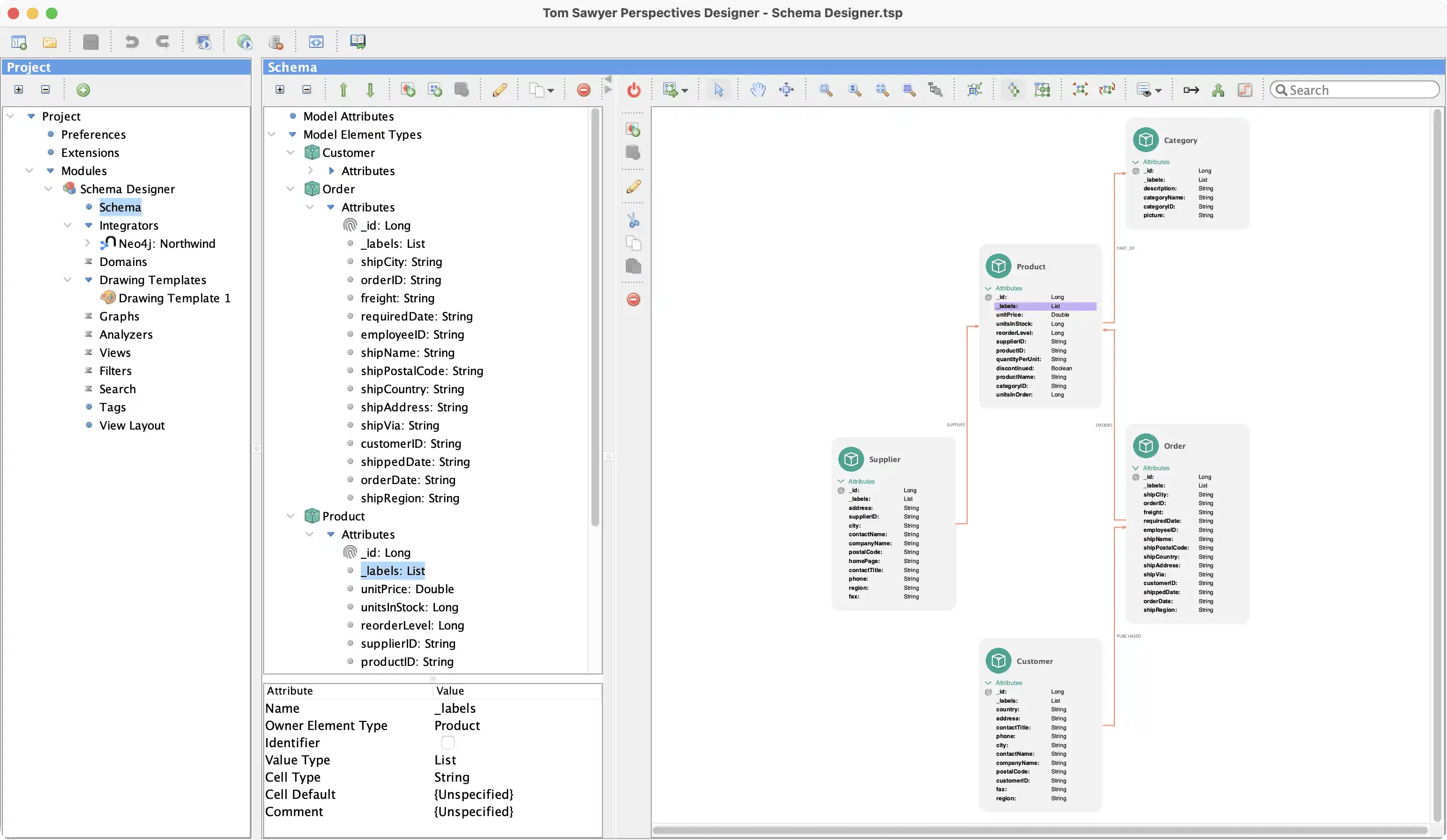This screenshot has height=840, width=1447.
Task: Click the scissors cut icon in vertical toolbar
Action: [x=634, y=221]
